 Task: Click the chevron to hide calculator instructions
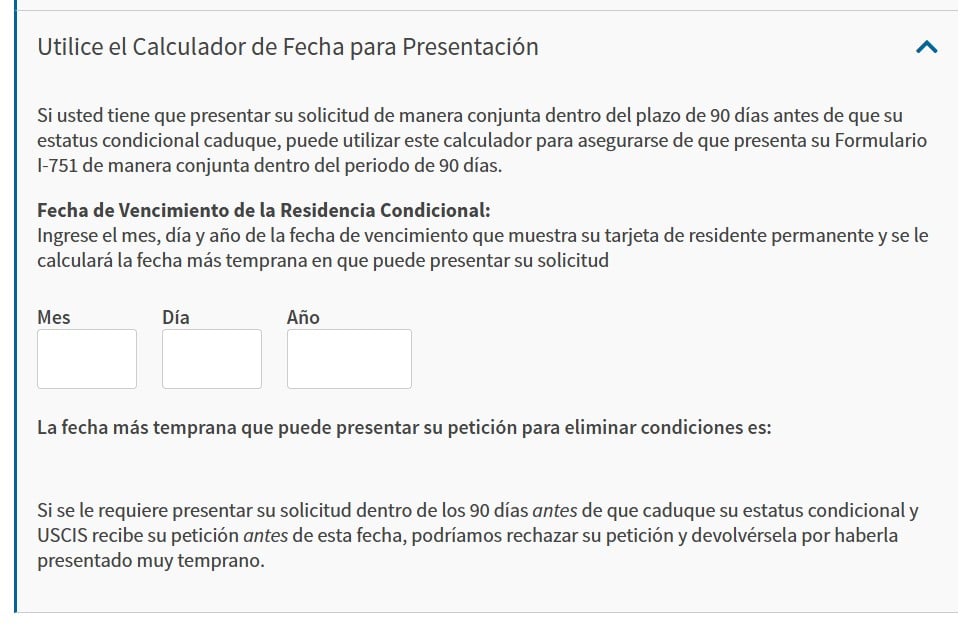pos(927,46)
